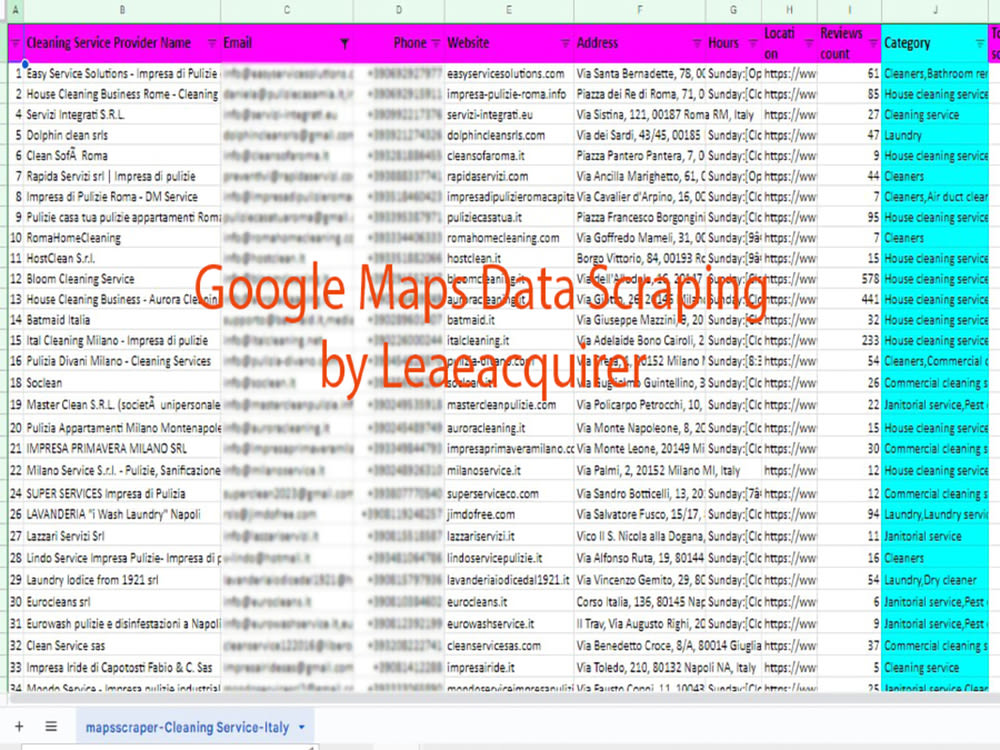Open filter for Category column
This screenshot has width=1000, height=750.
980,43
